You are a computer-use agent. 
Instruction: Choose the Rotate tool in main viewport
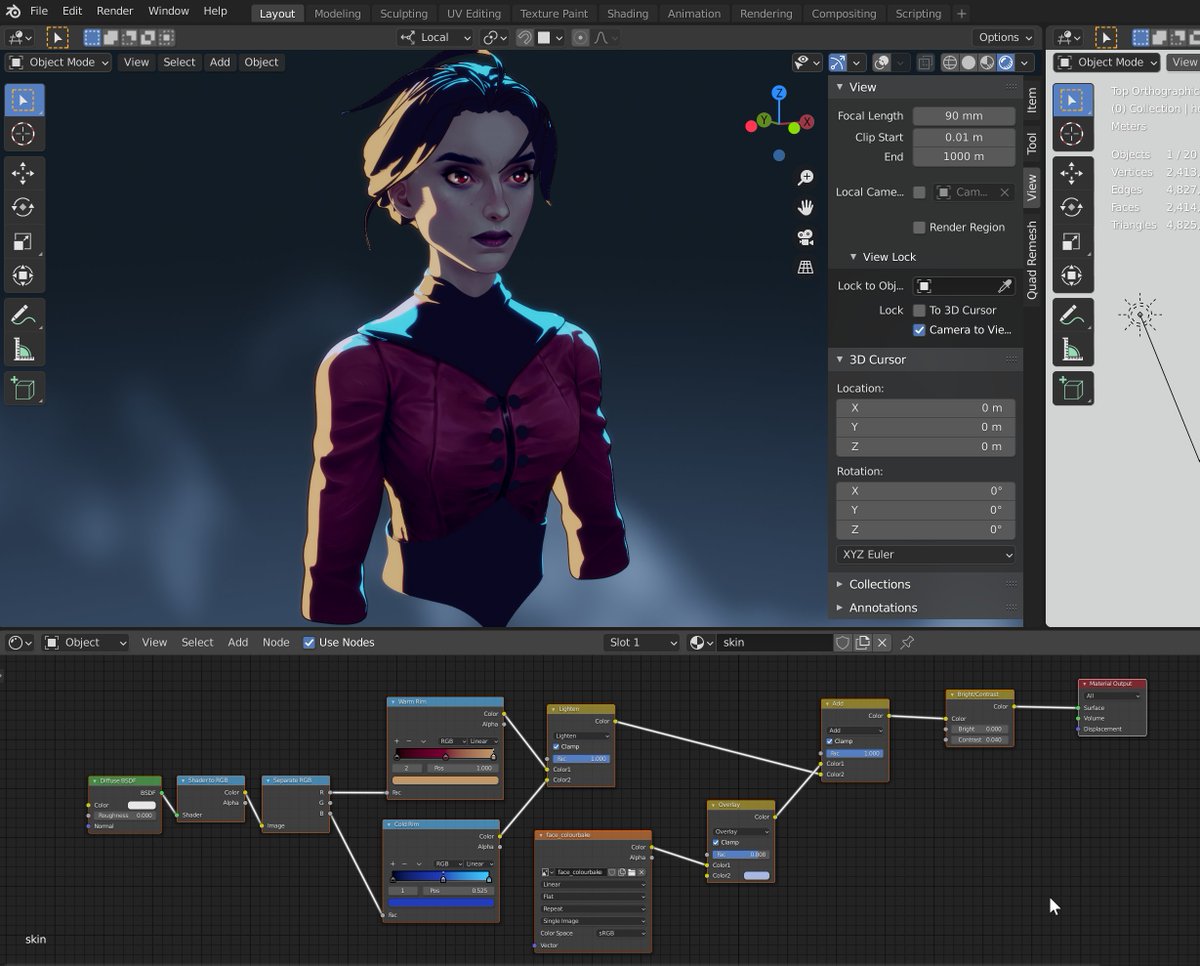coord(23,207)
